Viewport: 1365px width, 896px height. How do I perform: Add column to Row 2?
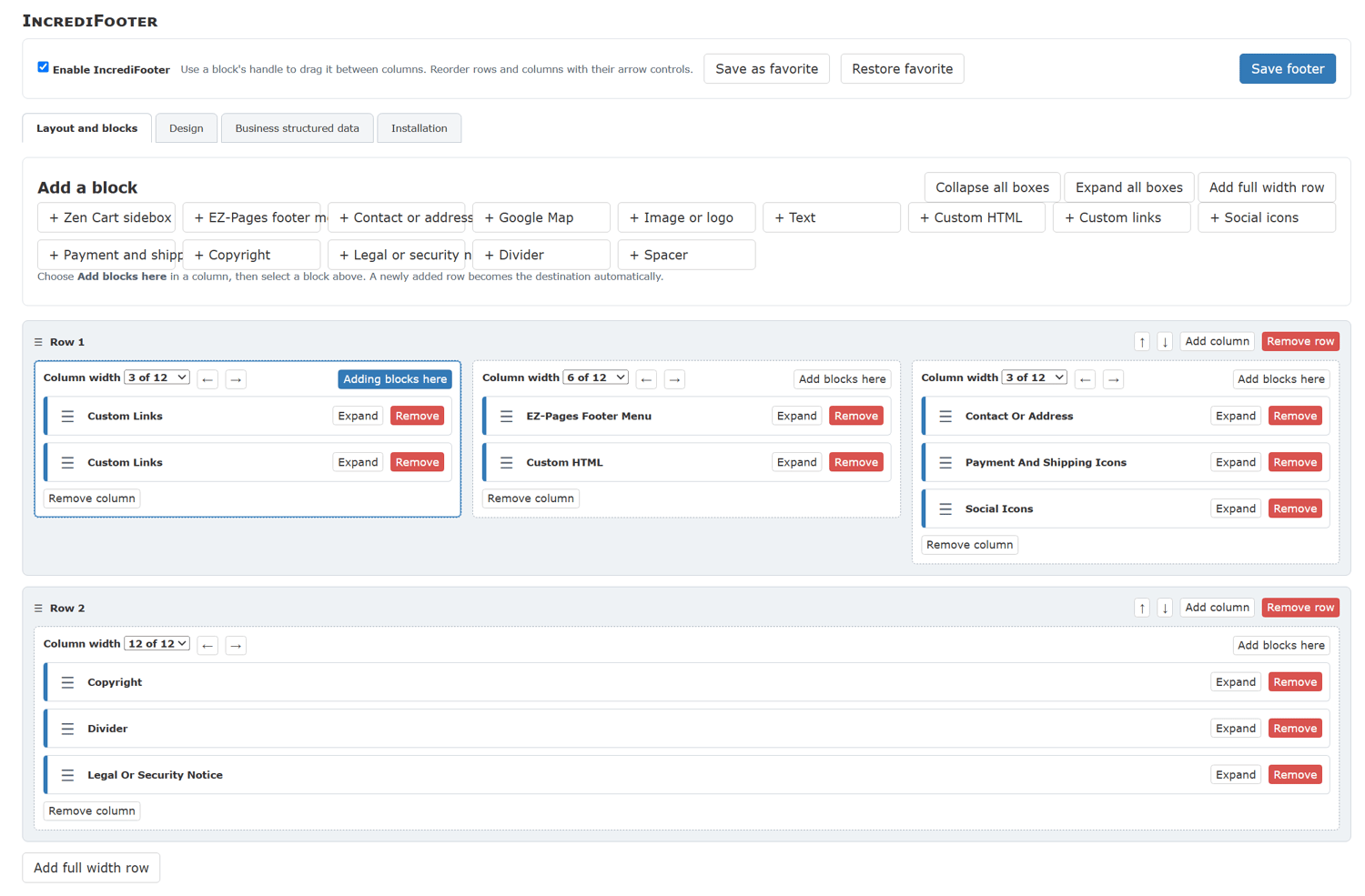click(x=1217, y=608)
